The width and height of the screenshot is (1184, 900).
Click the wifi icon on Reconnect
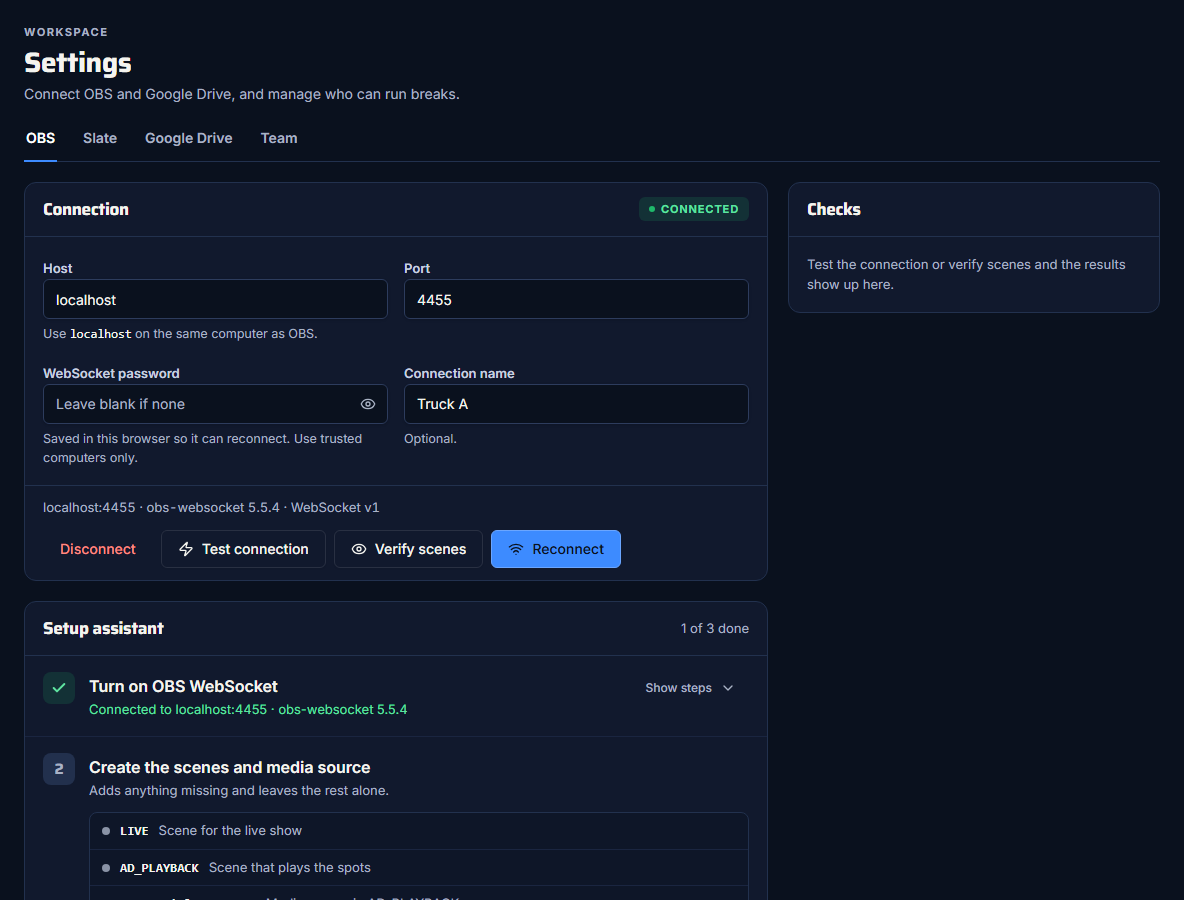[516, 549]
